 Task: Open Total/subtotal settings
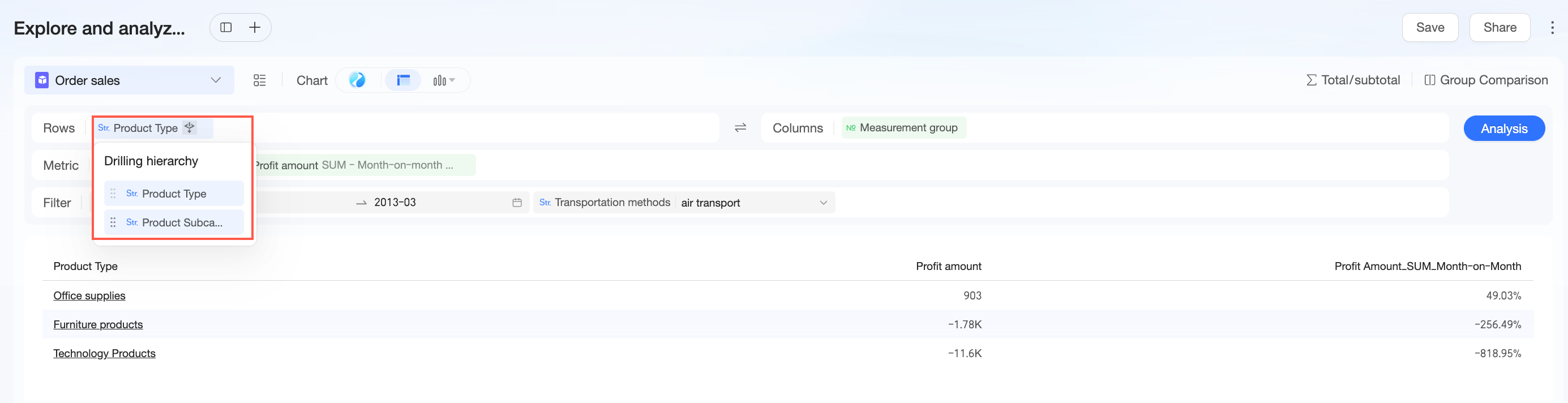coord(1352,80)
